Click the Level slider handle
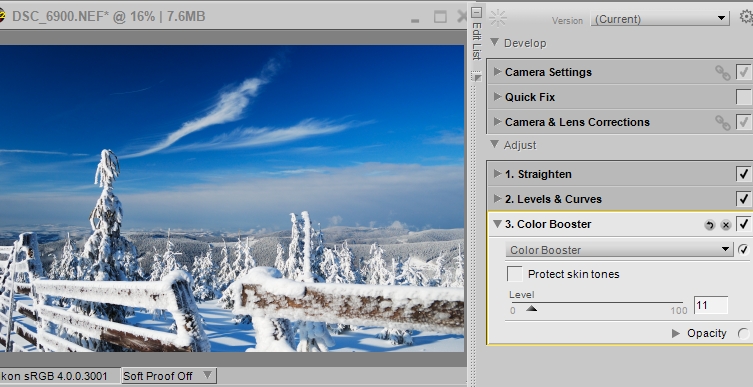Viewport: 753px width, 387px height. click(x=531, y=308)
